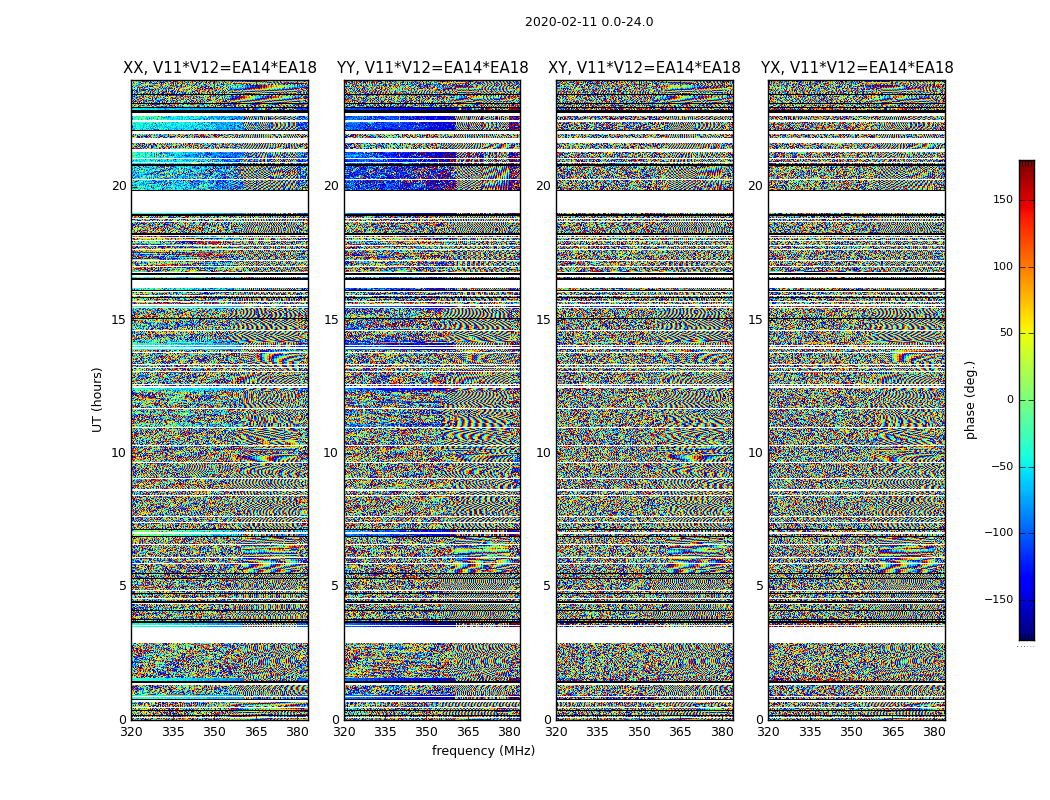1050x800 pixels.
Task: Click the YX, V11*V12=EA14*EA18 panel title
Action: 856,68
